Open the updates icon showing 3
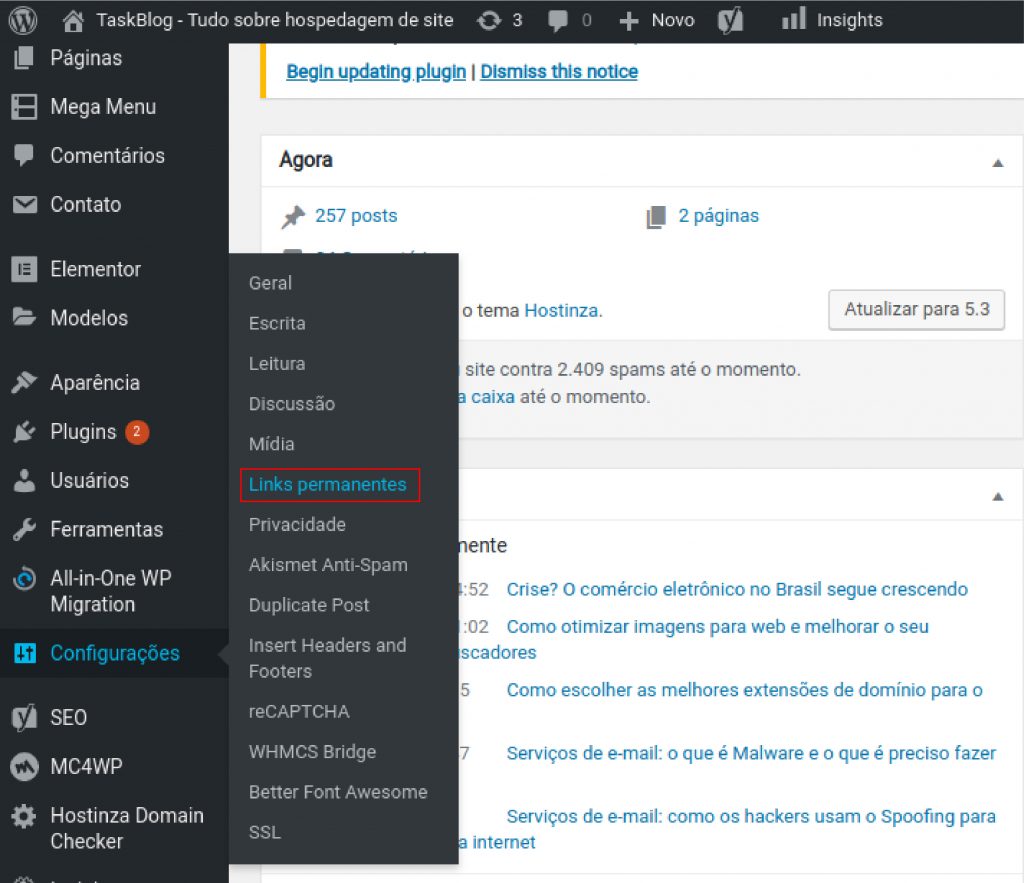Screen dimensions: 1024x883 coord(491,20)
